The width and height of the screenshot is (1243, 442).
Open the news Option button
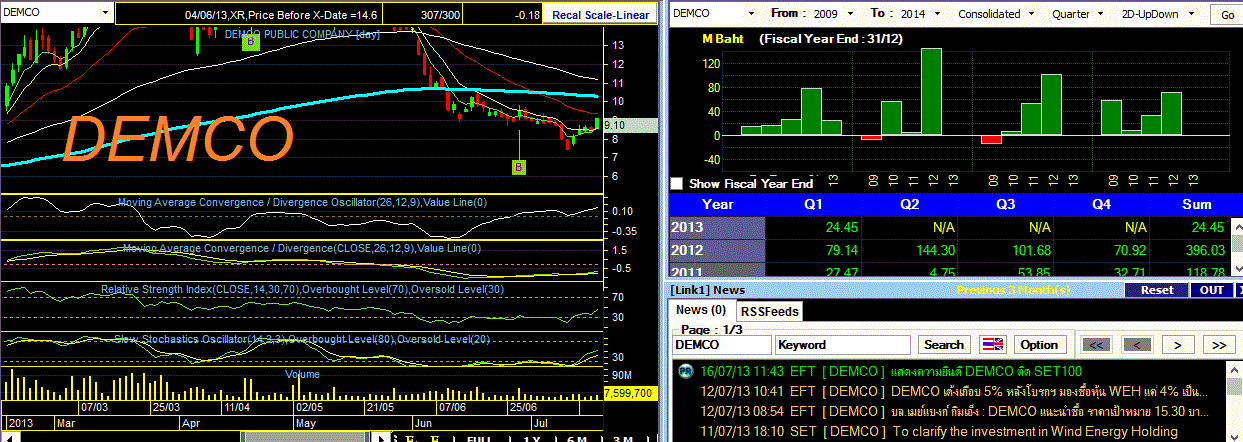point(1038,344)
